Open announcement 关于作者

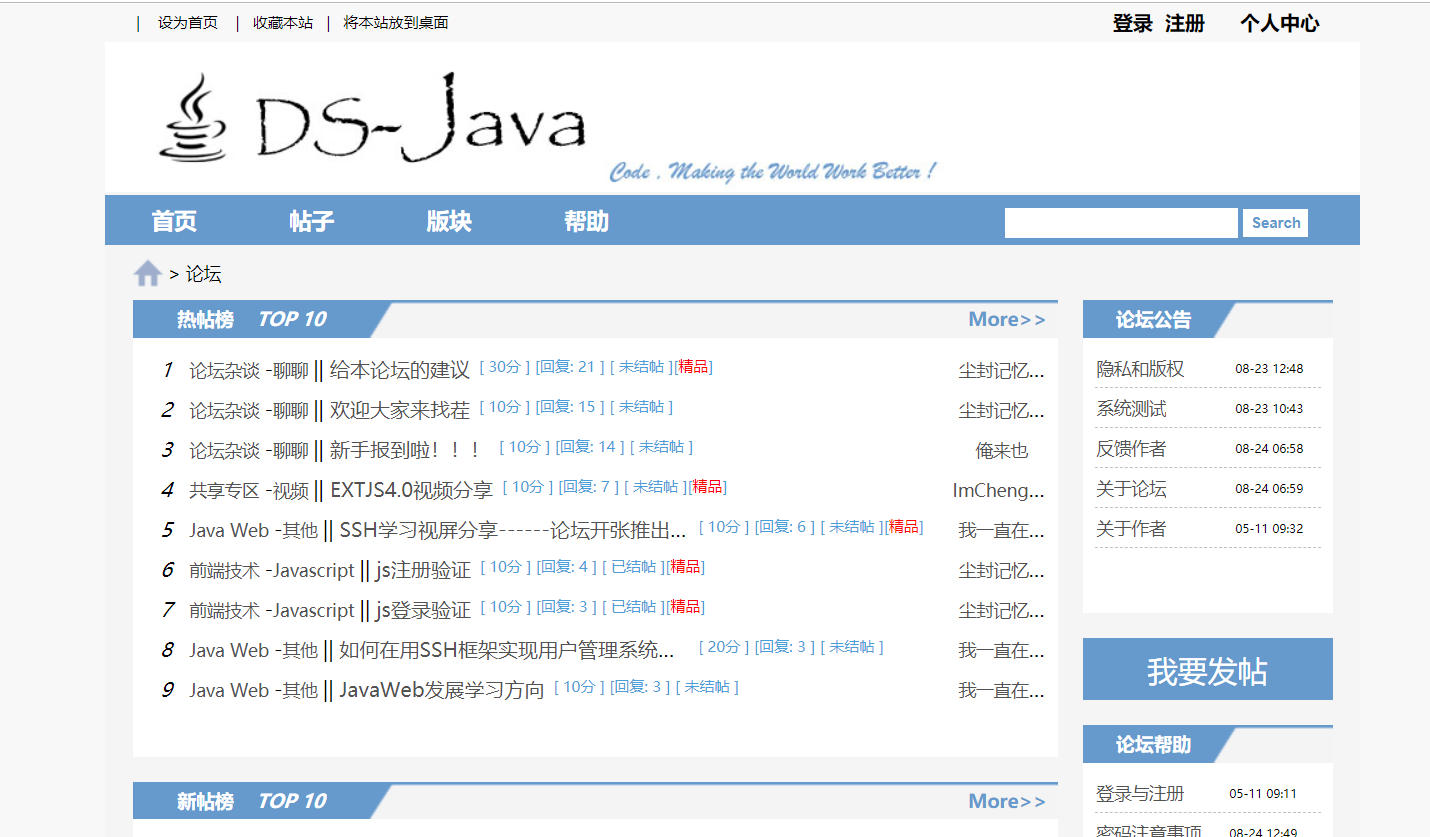(x=1131, y=528)
